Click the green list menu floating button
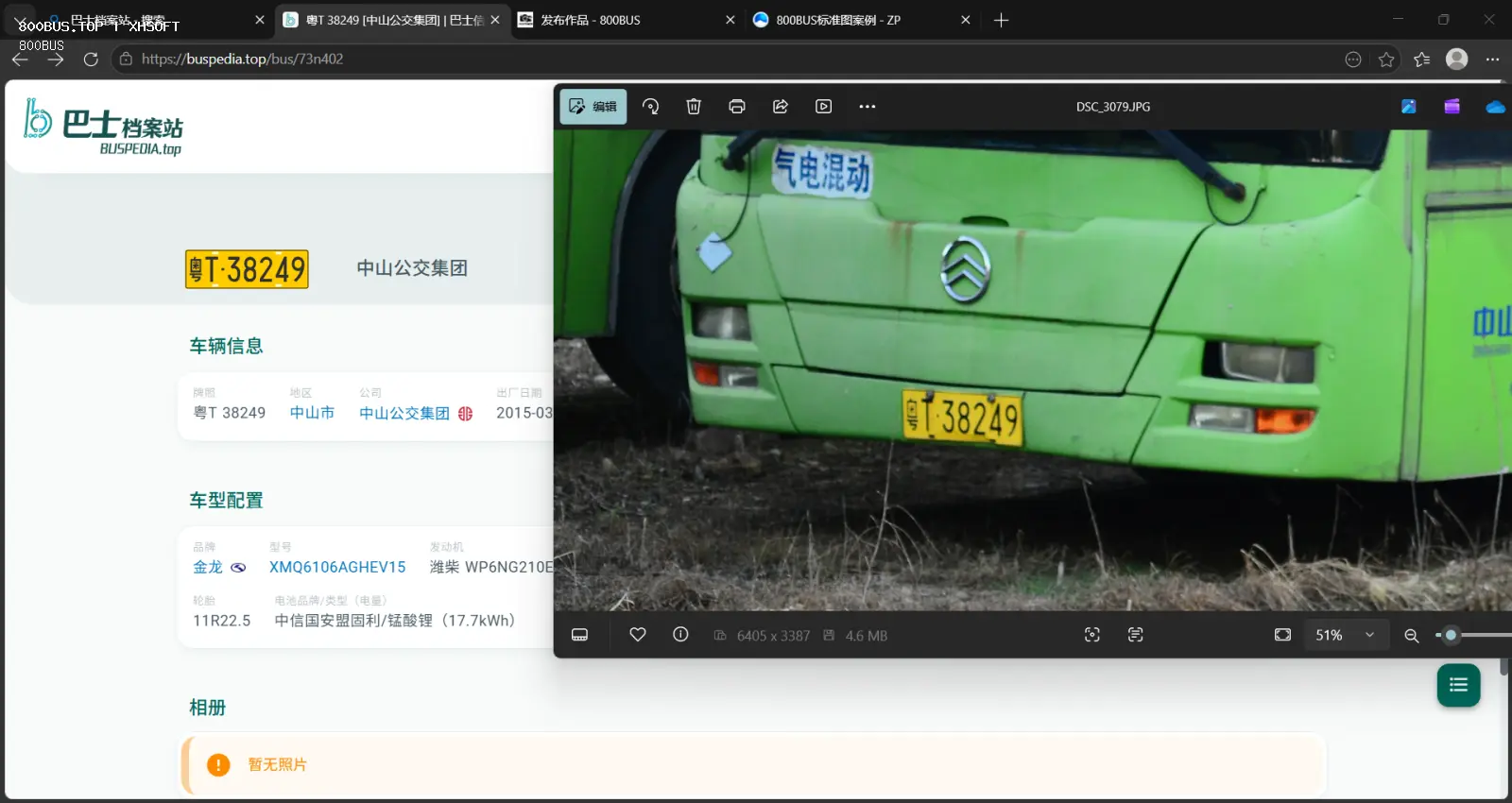 1458,685
